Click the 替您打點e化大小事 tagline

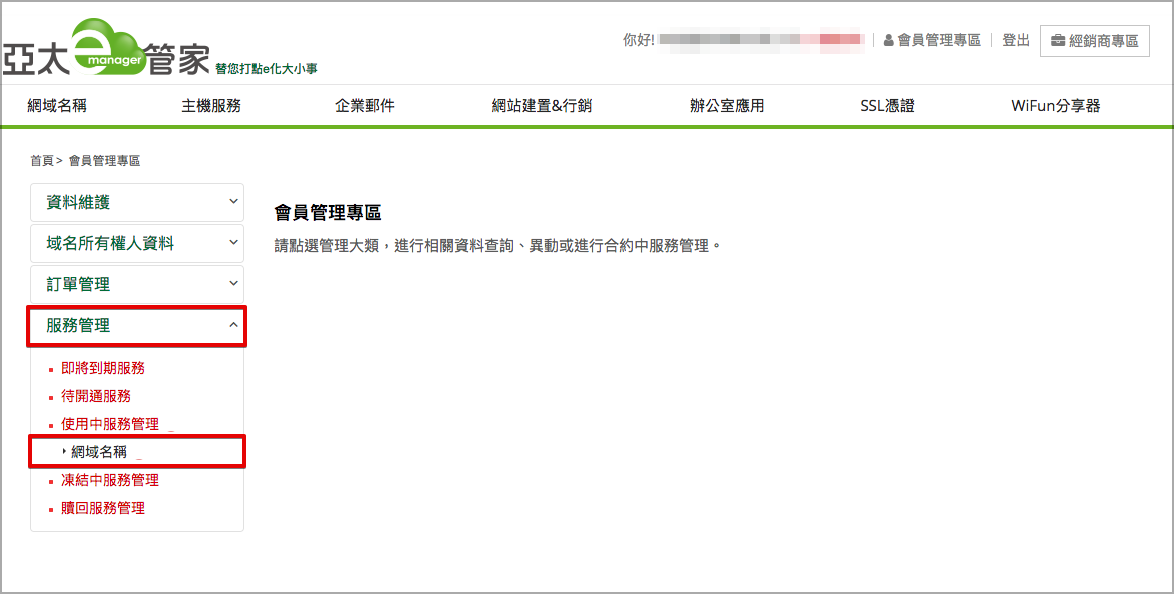pos(267,68)
